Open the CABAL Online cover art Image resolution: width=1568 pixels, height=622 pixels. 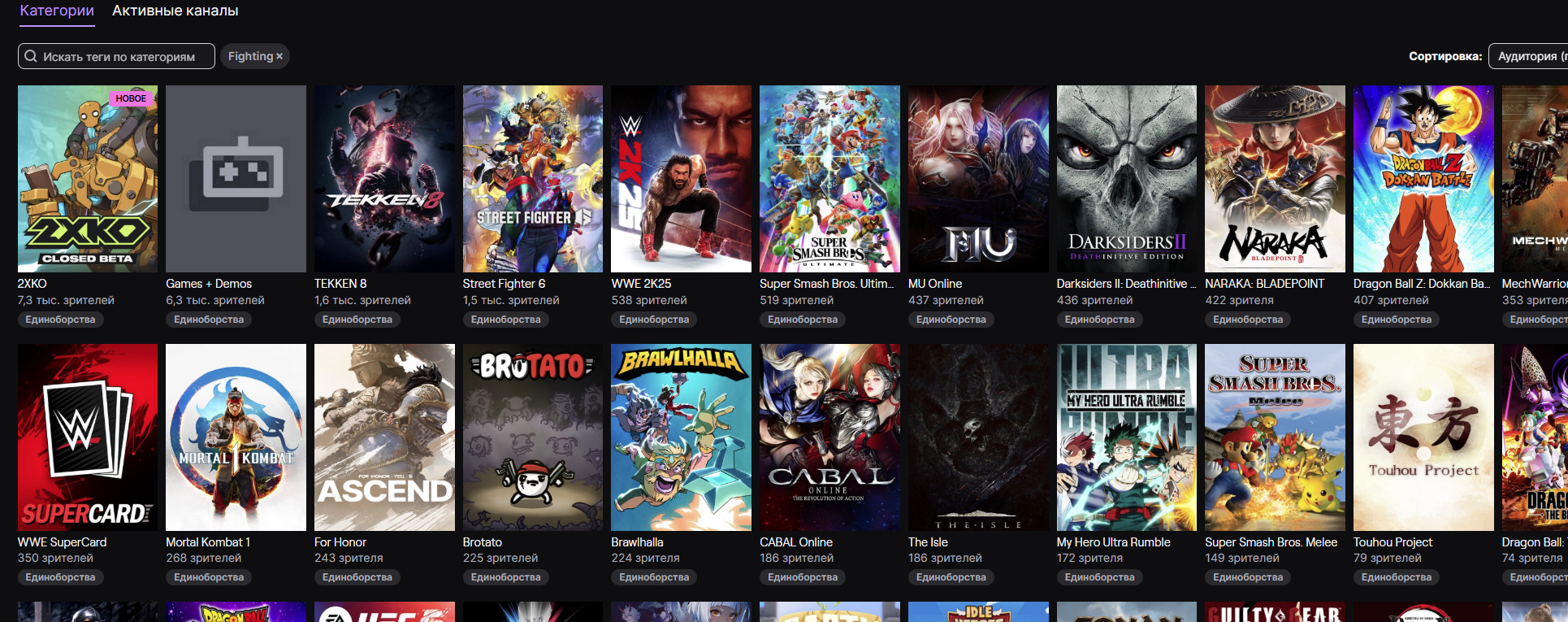tap(829, 437)
